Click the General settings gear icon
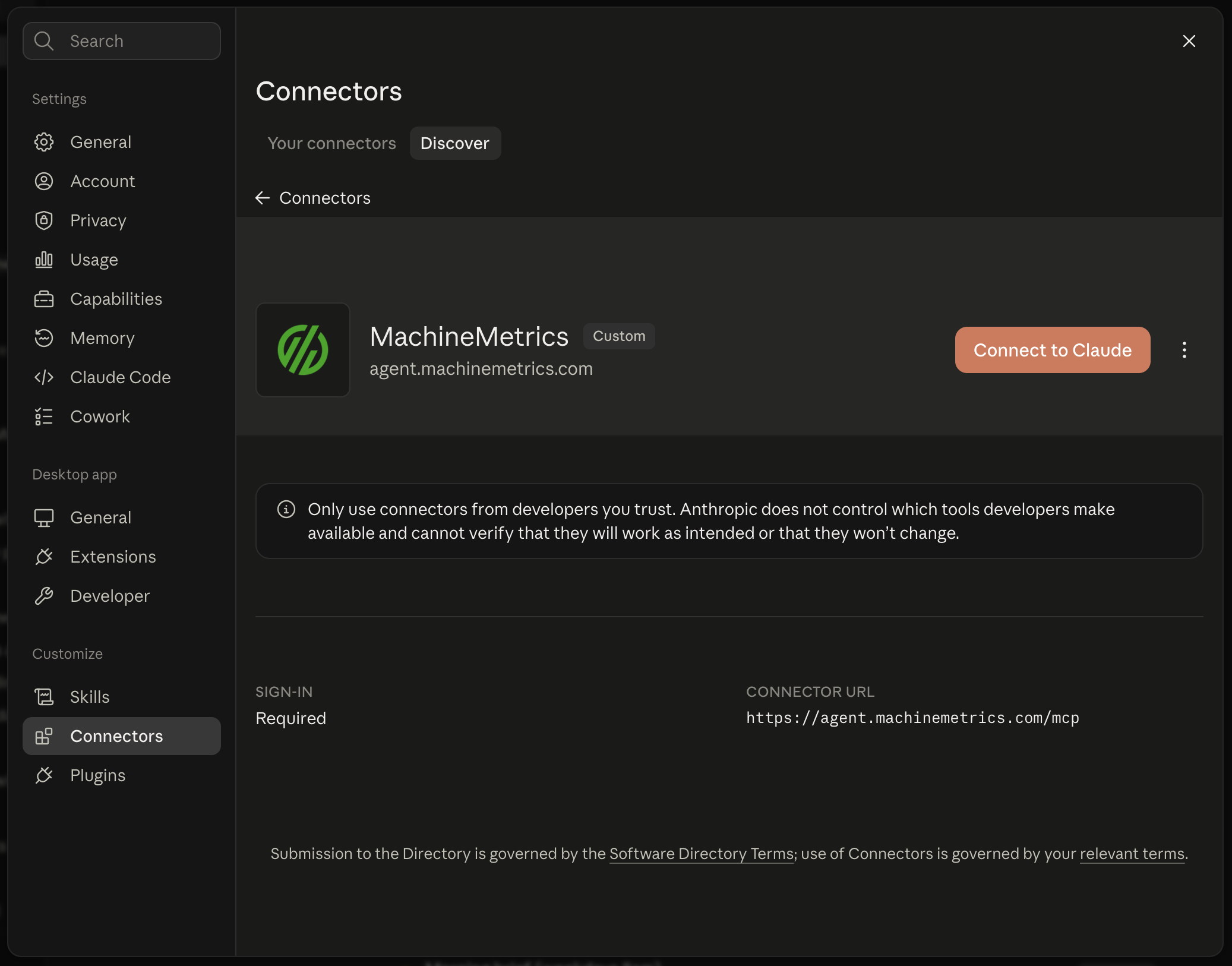This screenshot has height=966, width=1232. [x=44, y=142]
